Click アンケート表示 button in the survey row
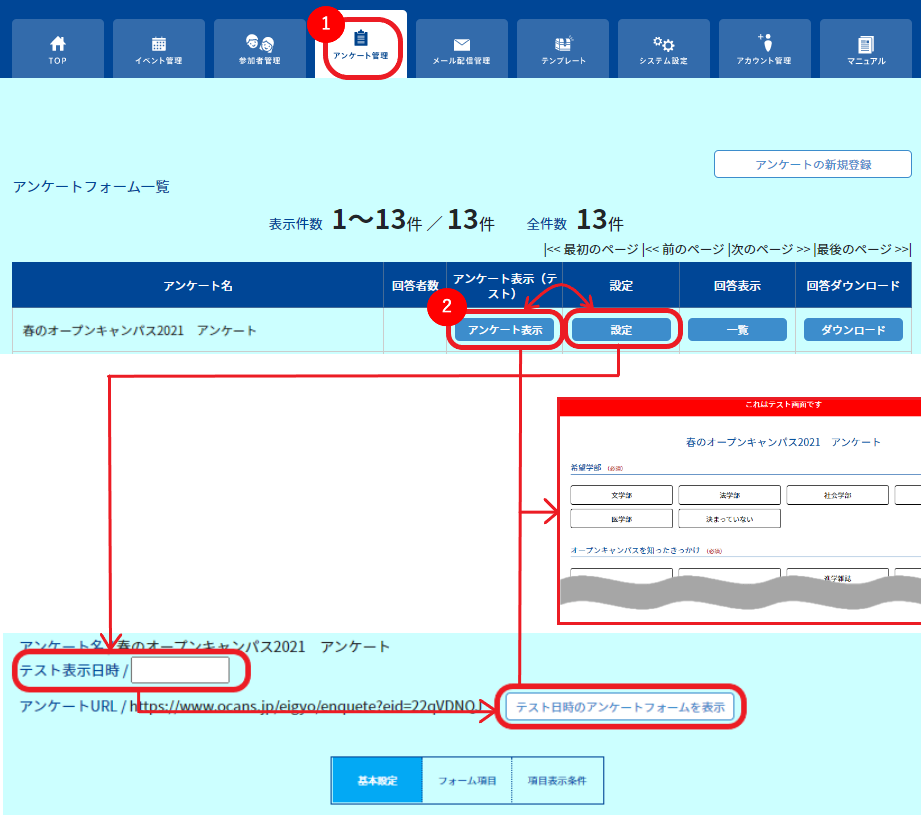This screenshot has height=815, width=921. (x=505, y=330)
